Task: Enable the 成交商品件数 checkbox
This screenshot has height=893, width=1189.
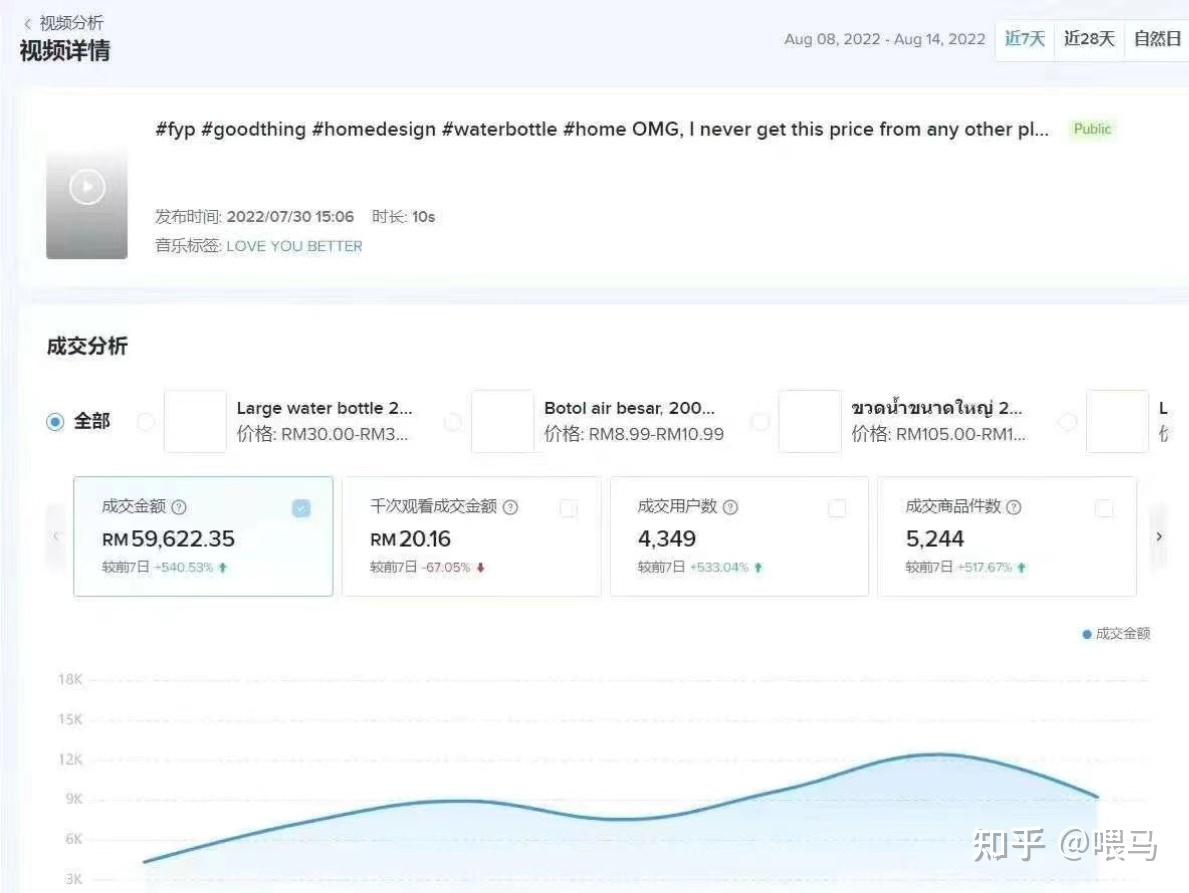Action: pos(1104,508)
